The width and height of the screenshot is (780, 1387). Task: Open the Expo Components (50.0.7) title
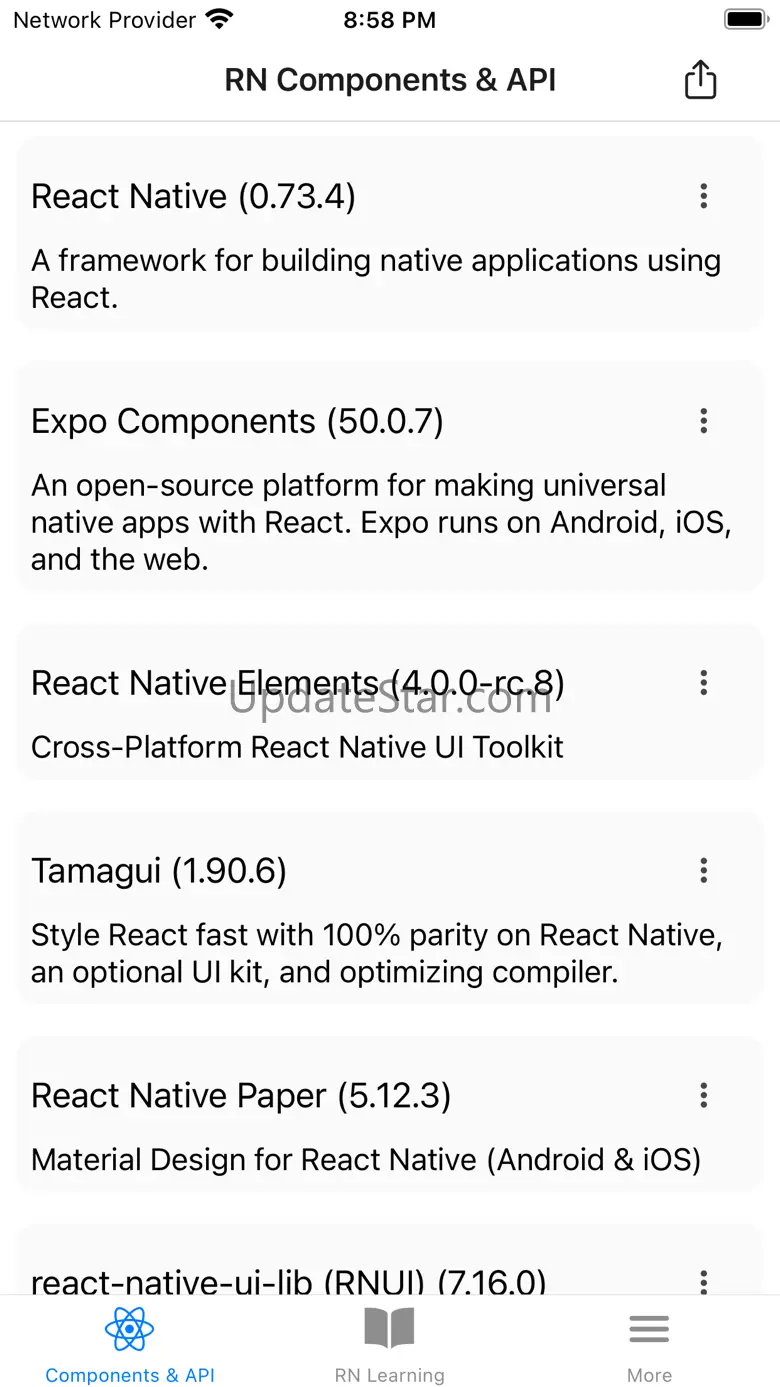click(x=237, y=421)
